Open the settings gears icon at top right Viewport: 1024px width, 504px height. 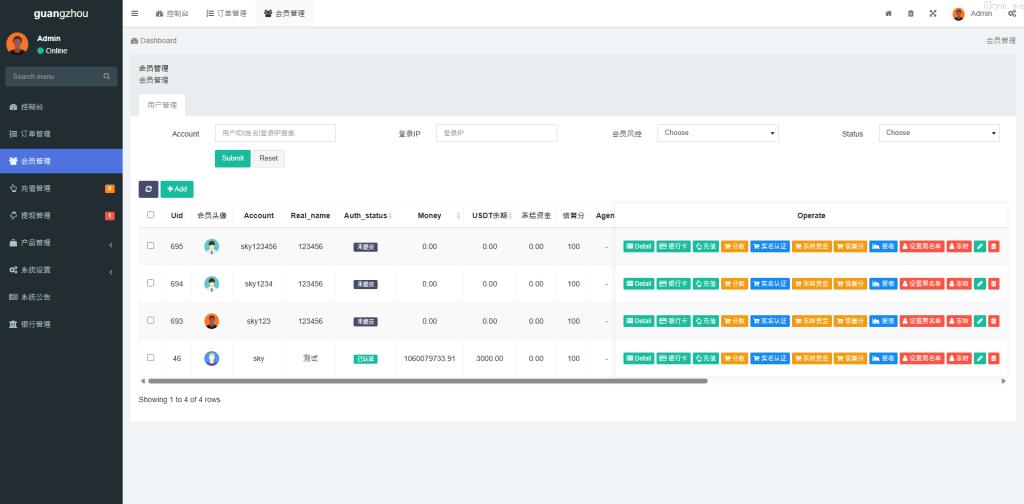(1012, 13)
